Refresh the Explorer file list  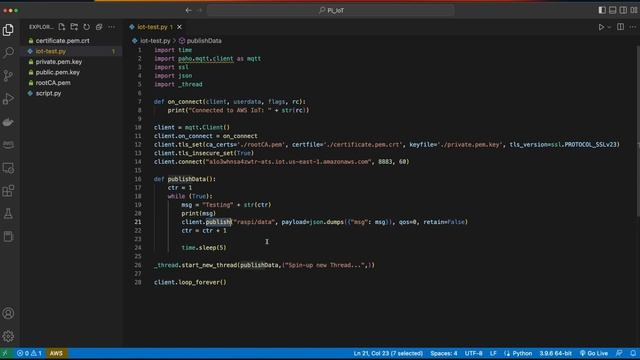pos(87,27)
